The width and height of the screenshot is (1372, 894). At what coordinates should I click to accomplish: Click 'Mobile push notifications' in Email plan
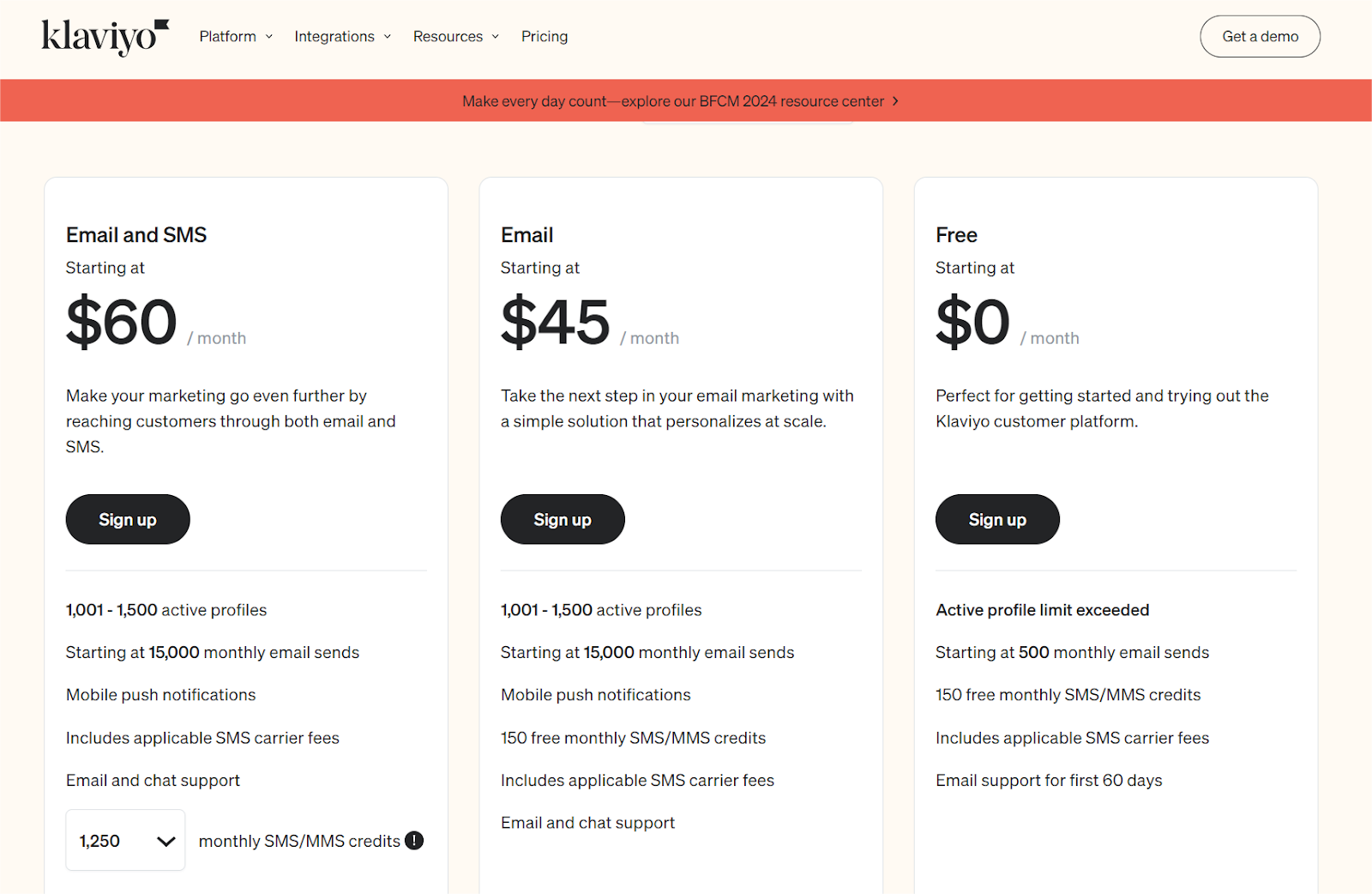click(595, 695)
